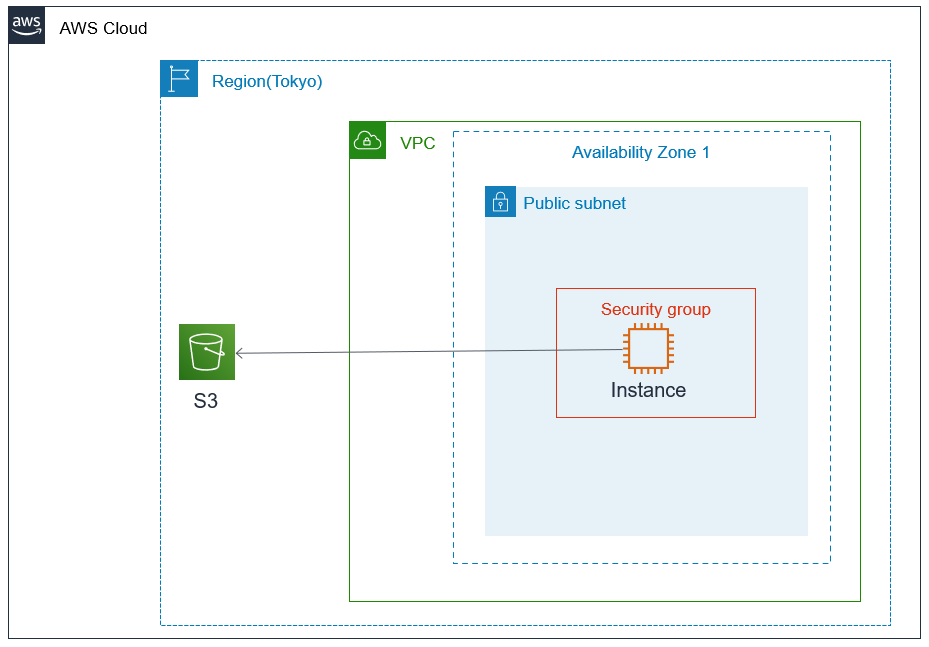Select the Region flag icon
This screenshot has width=929, height=647.
point(179,79)
